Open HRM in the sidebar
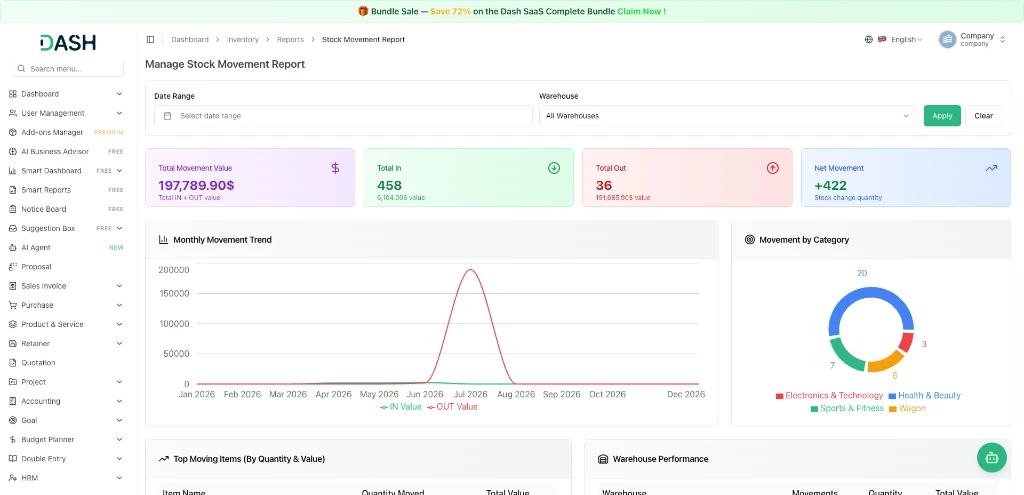This screenshot has width=1024, height=495. (66, 478)
